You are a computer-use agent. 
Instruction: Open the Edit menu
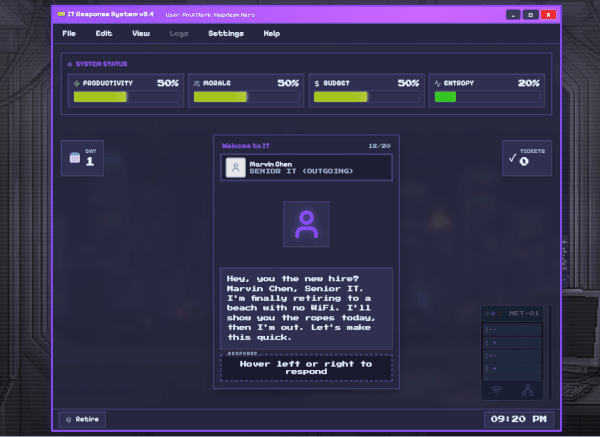104,33
